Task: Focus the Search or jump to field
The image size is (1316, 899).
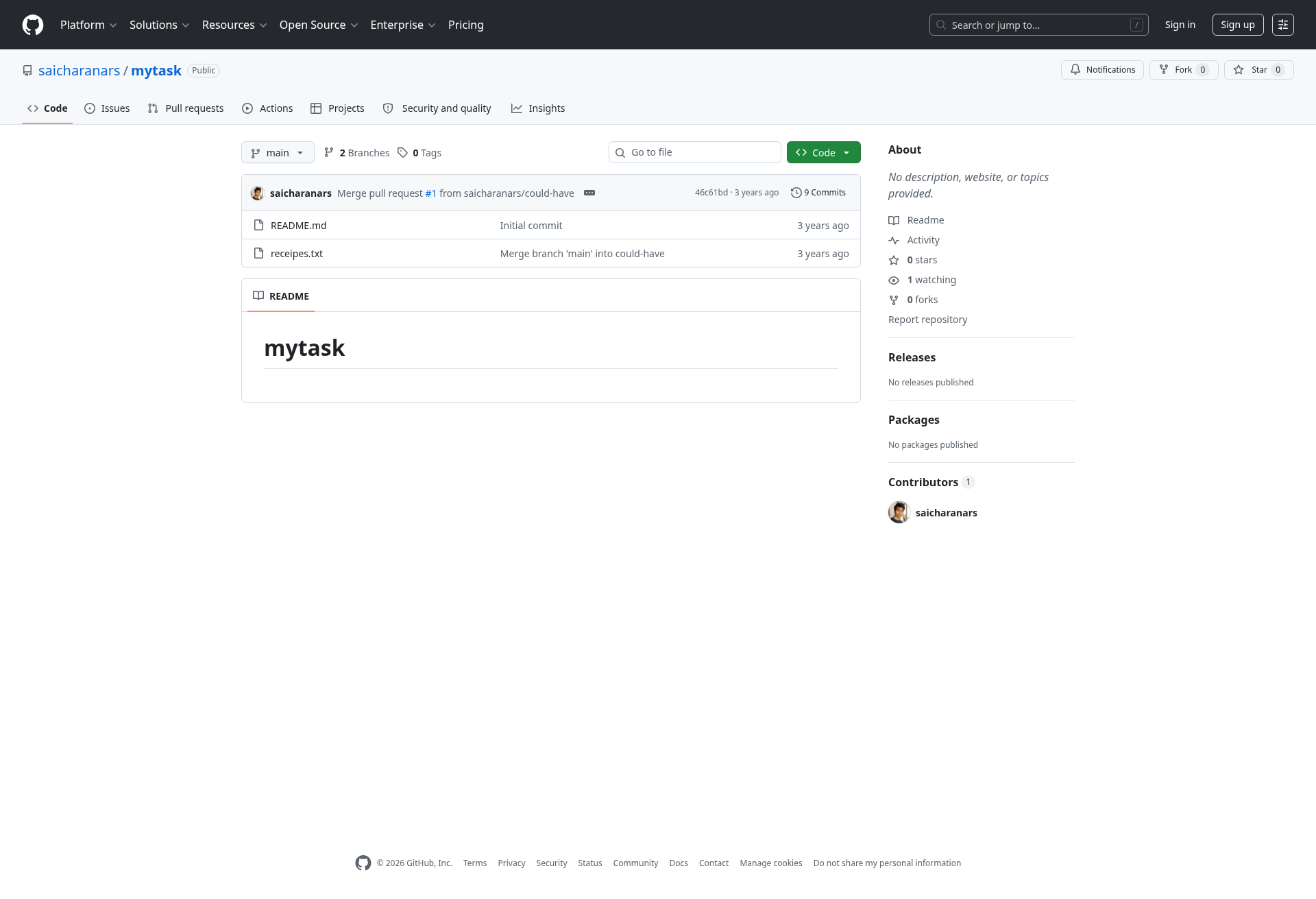Action: [1038, 25]
